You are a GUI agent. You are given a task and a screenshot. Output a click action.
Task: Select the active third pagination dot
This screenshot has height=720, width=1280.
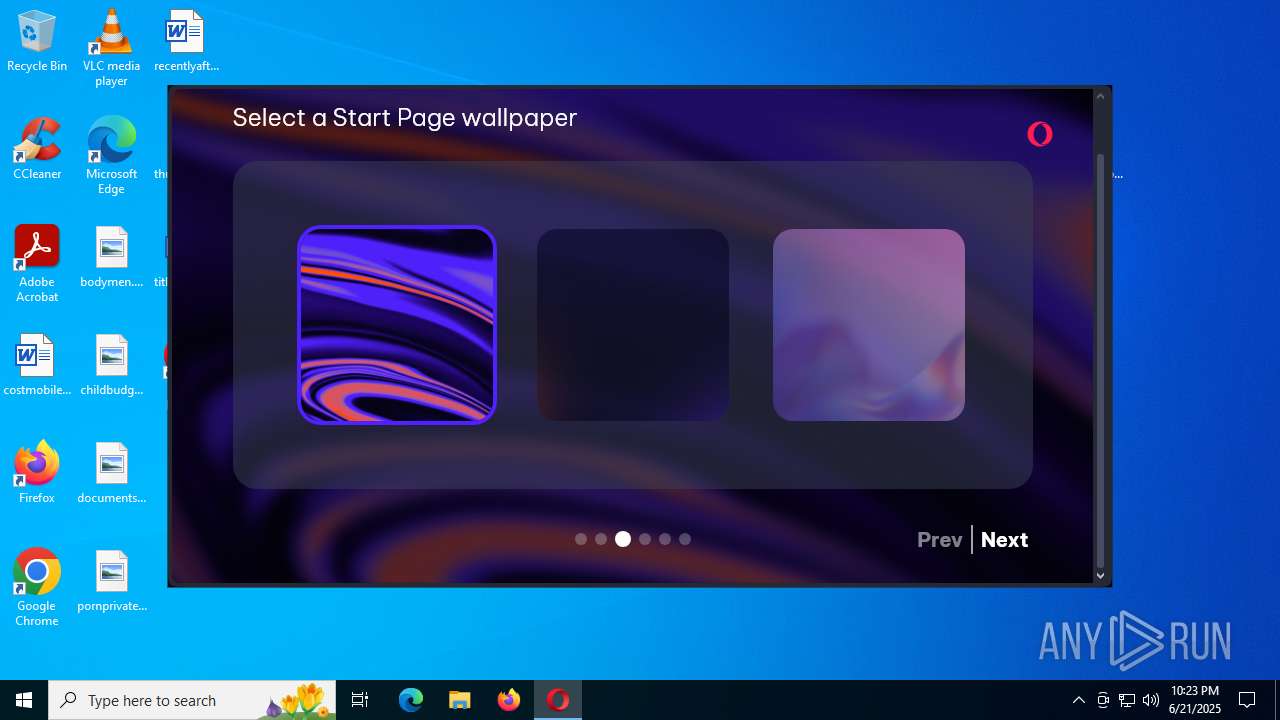click(623, 539)
